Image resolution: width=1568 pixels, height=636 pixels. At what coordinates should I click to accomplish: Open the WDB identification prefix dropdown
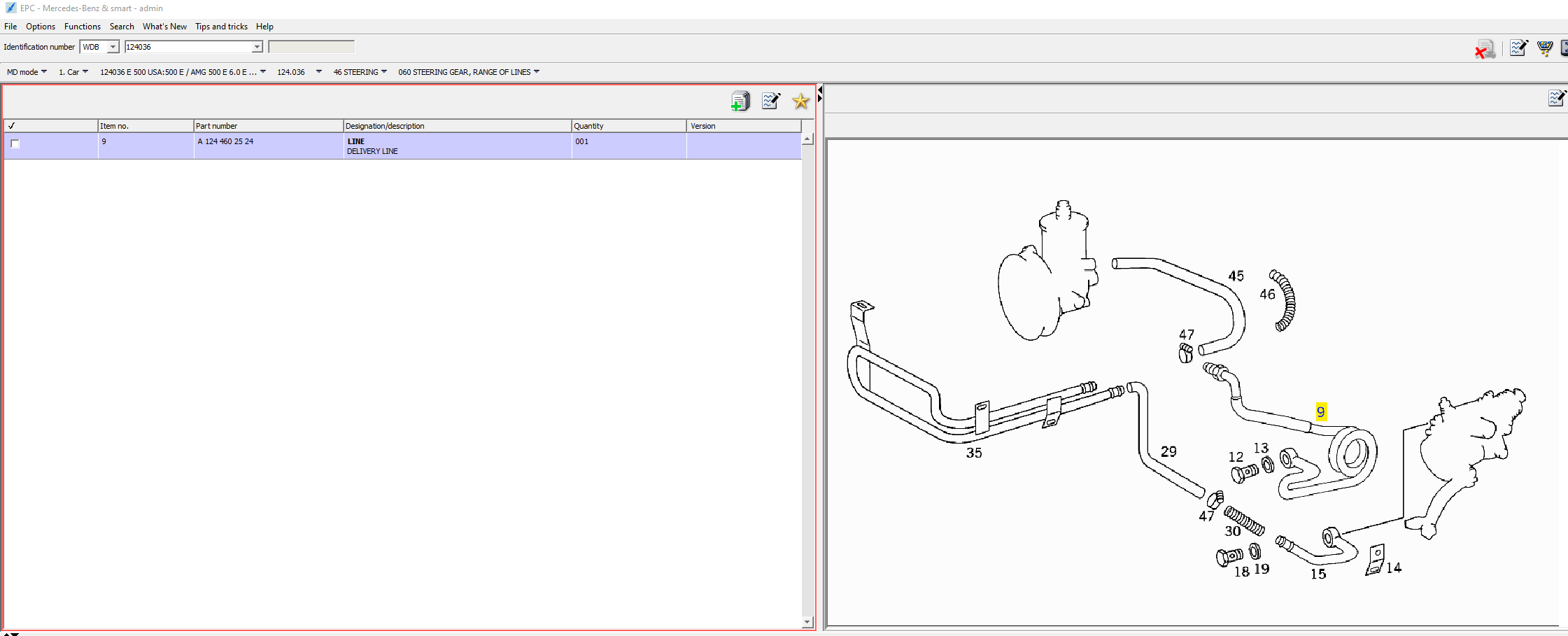click(112, 47)
